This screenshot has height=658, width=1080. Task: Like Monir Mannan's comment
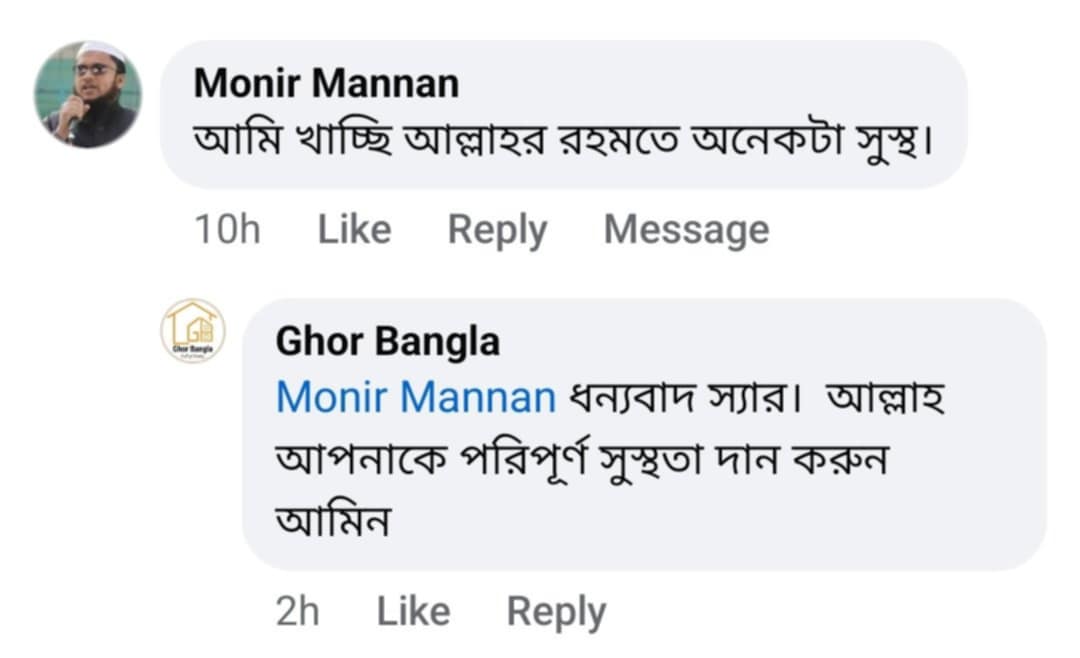coord(354,230)
